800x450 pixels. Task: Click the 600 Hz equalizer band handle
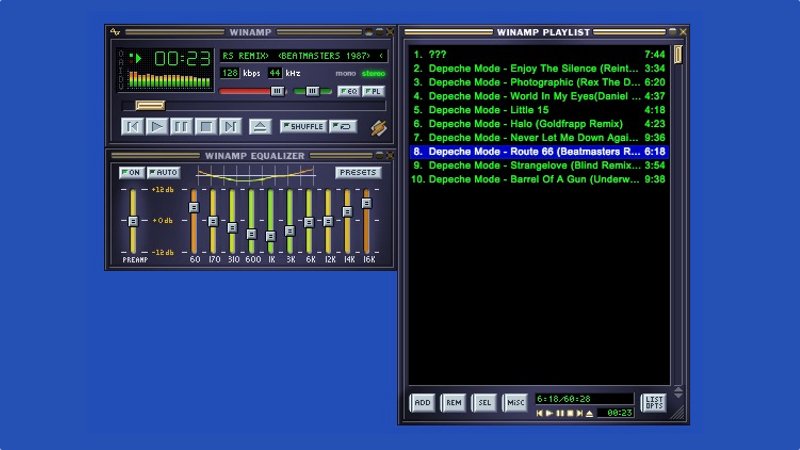[252, 234]
